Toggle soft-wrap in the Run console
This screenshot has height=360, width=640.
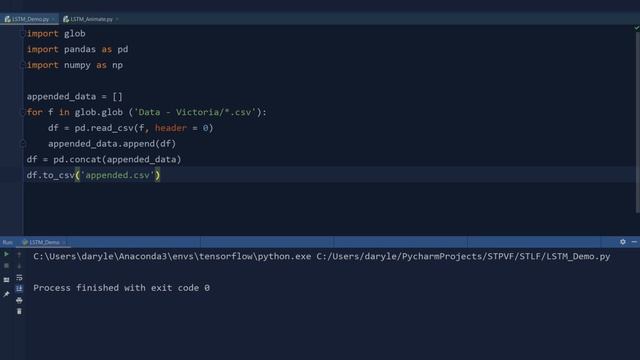19,278
